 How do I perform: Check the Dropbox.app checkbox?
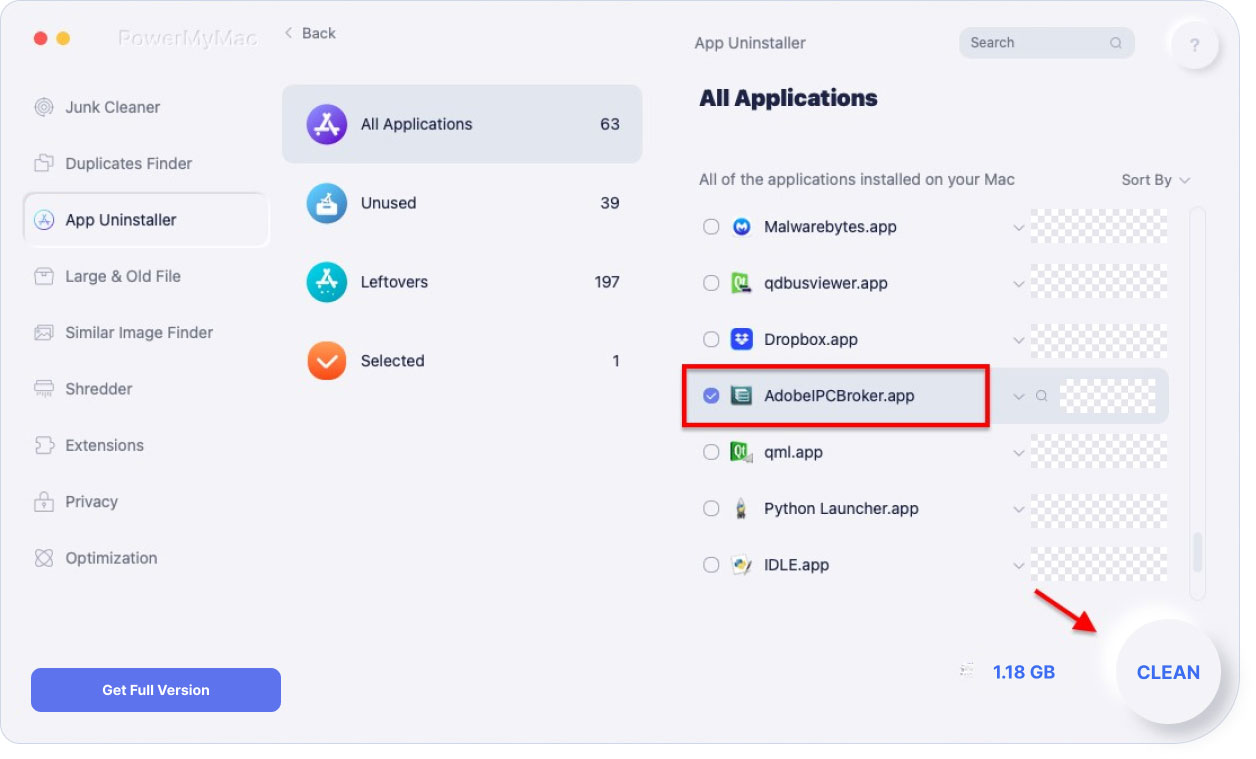click(711, 339)
